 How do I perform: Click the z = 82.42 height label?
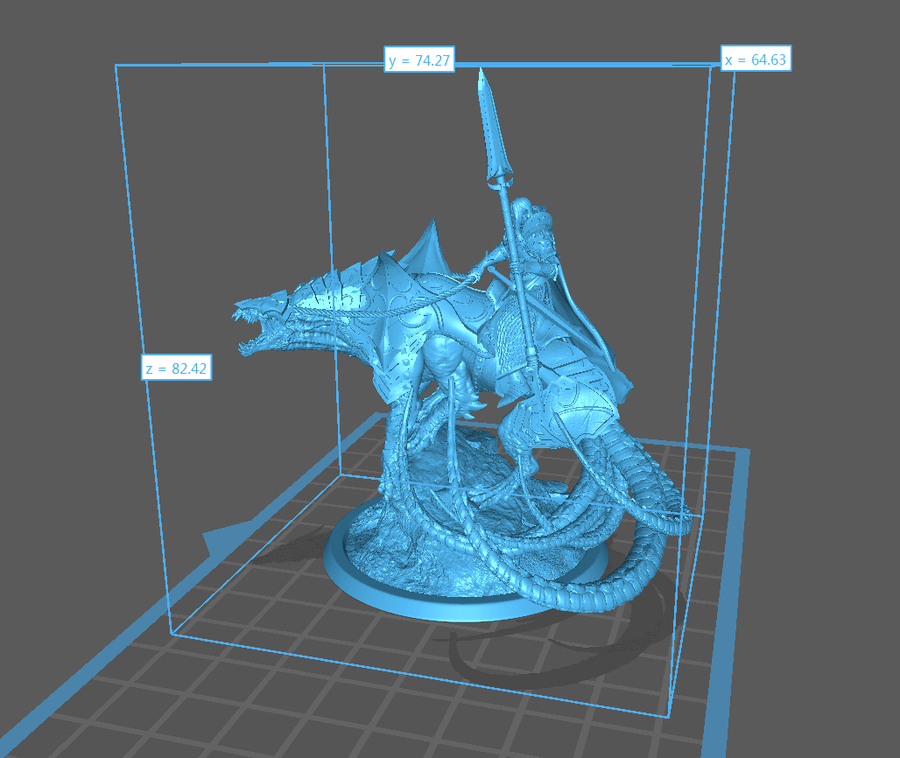[x=176, y=369]
